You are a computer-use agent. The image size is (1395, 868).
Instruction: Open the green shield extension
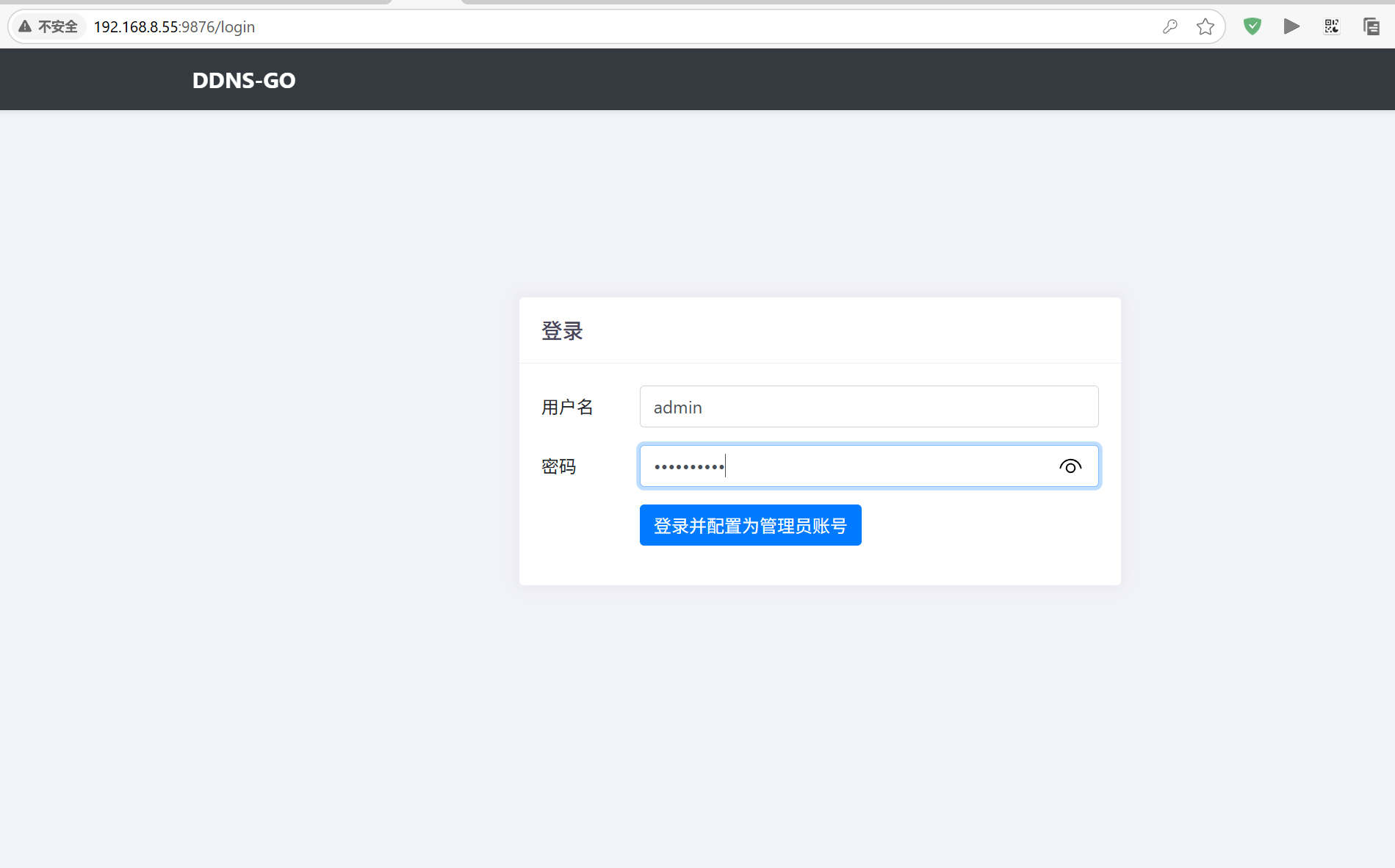tap(1252, 26)
